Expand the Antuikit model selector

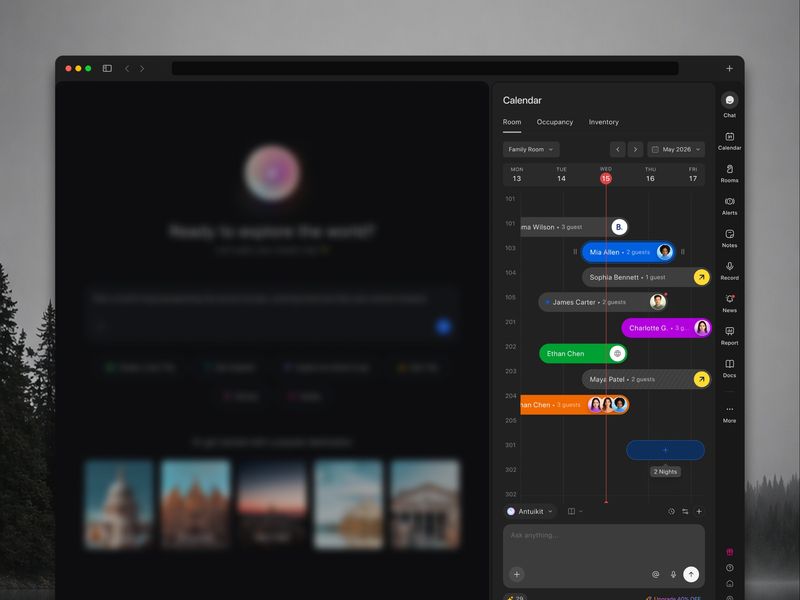click(x=530, y=511)
